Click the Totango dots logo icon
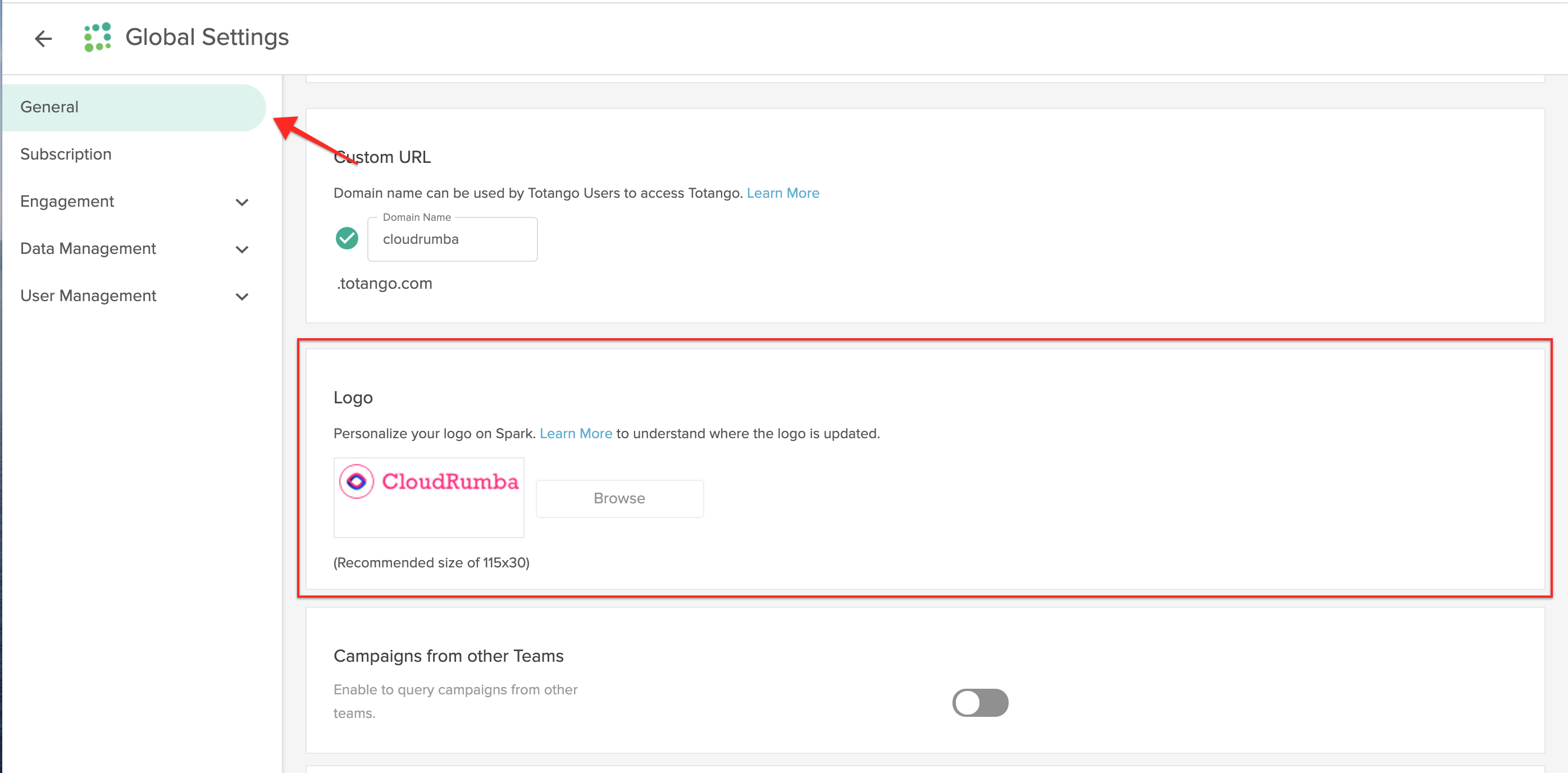 pos(97,37)
